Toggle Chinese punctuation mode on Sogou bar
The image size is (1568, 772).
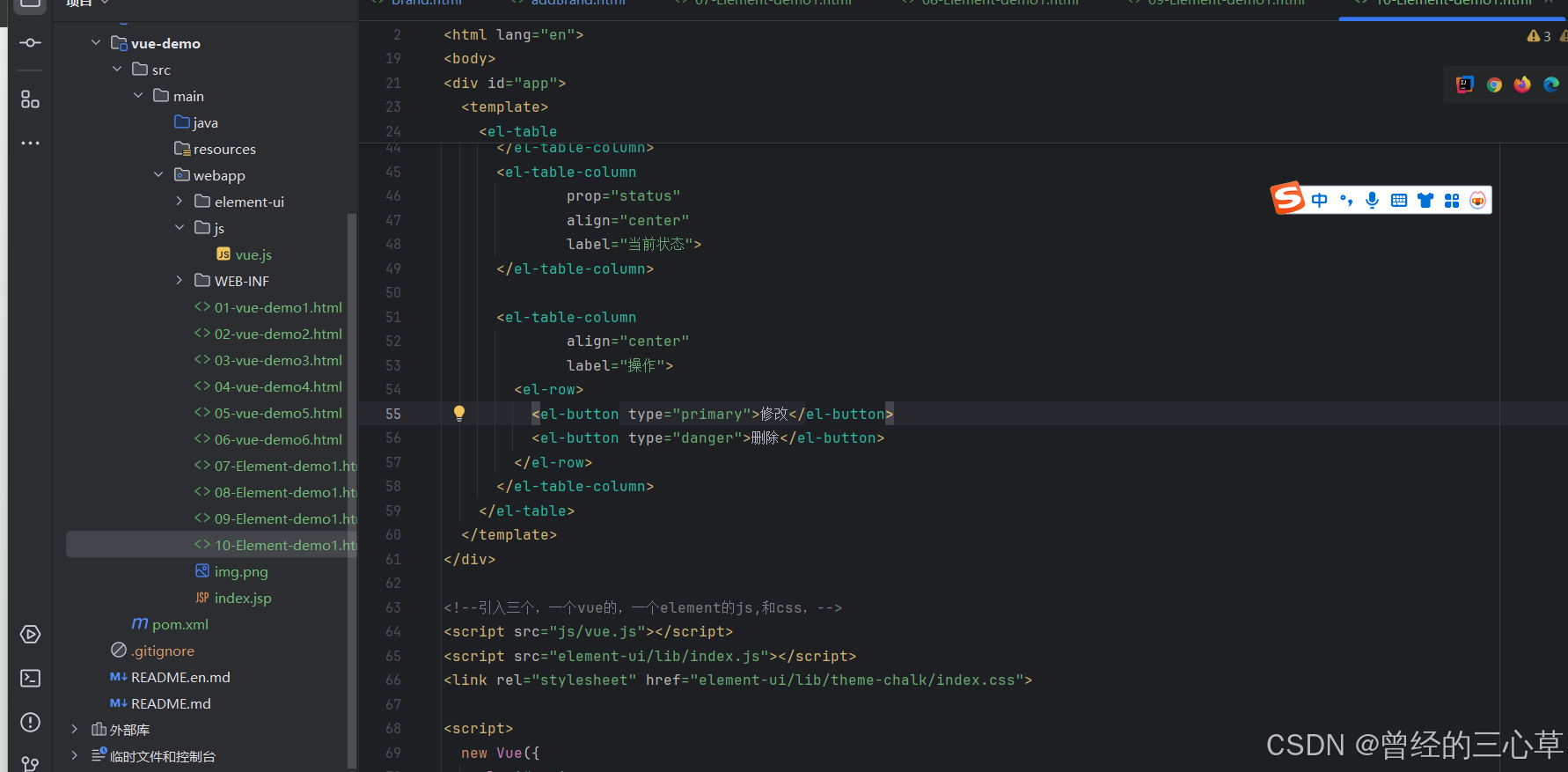(1346, 200)
